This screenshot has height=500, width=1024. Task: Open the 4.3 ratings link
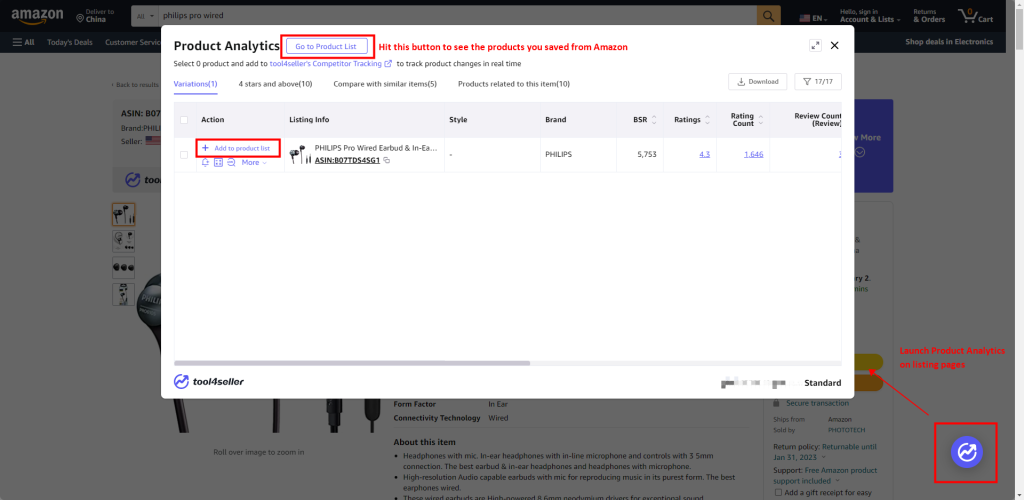pos(705,154)
